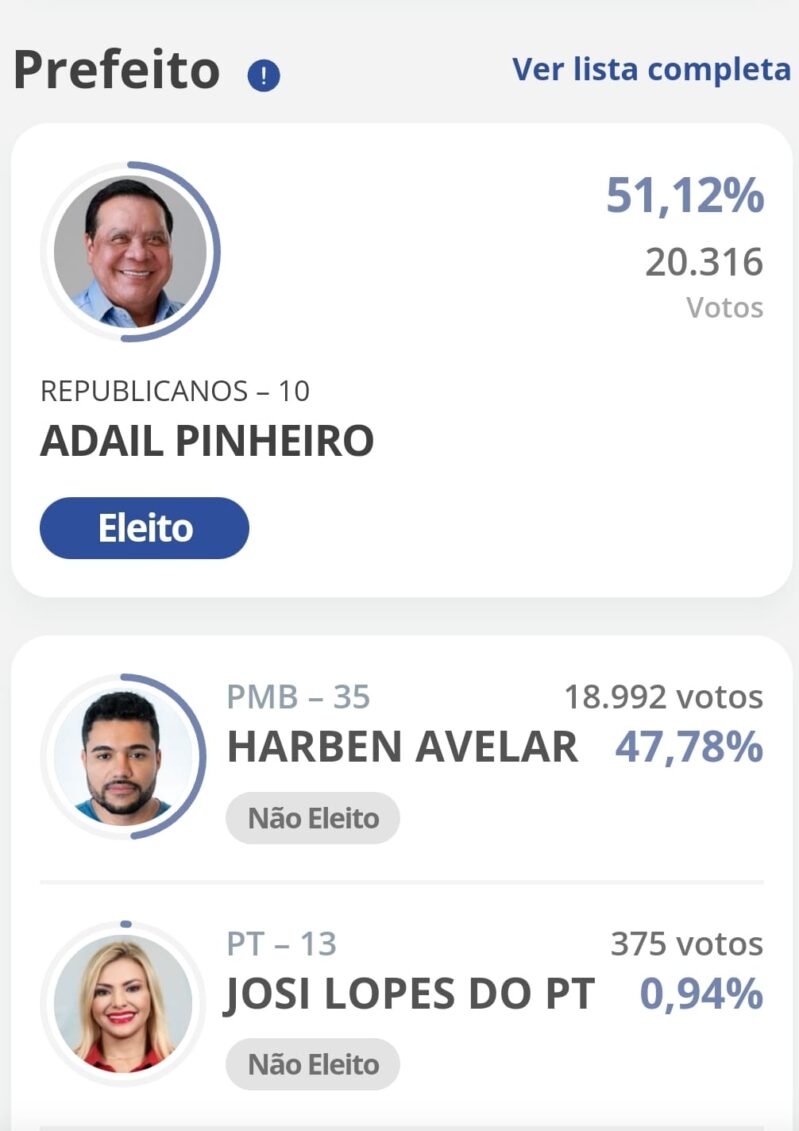Click the blue Eleito badge
Image resolution: width=799 pixels, height=1131 pixels.
pyautogui.click(x=144, y=528)
